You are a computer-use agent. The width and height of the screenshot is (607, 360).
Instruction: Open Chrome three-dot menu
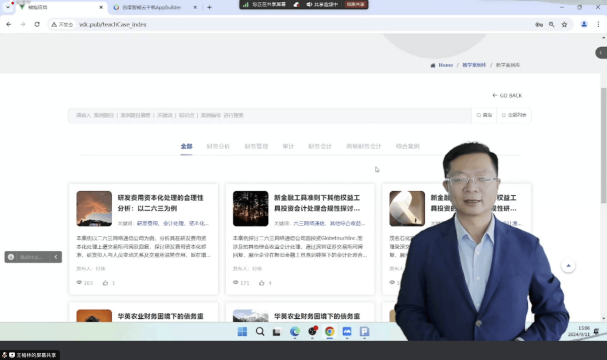point(598,24)
